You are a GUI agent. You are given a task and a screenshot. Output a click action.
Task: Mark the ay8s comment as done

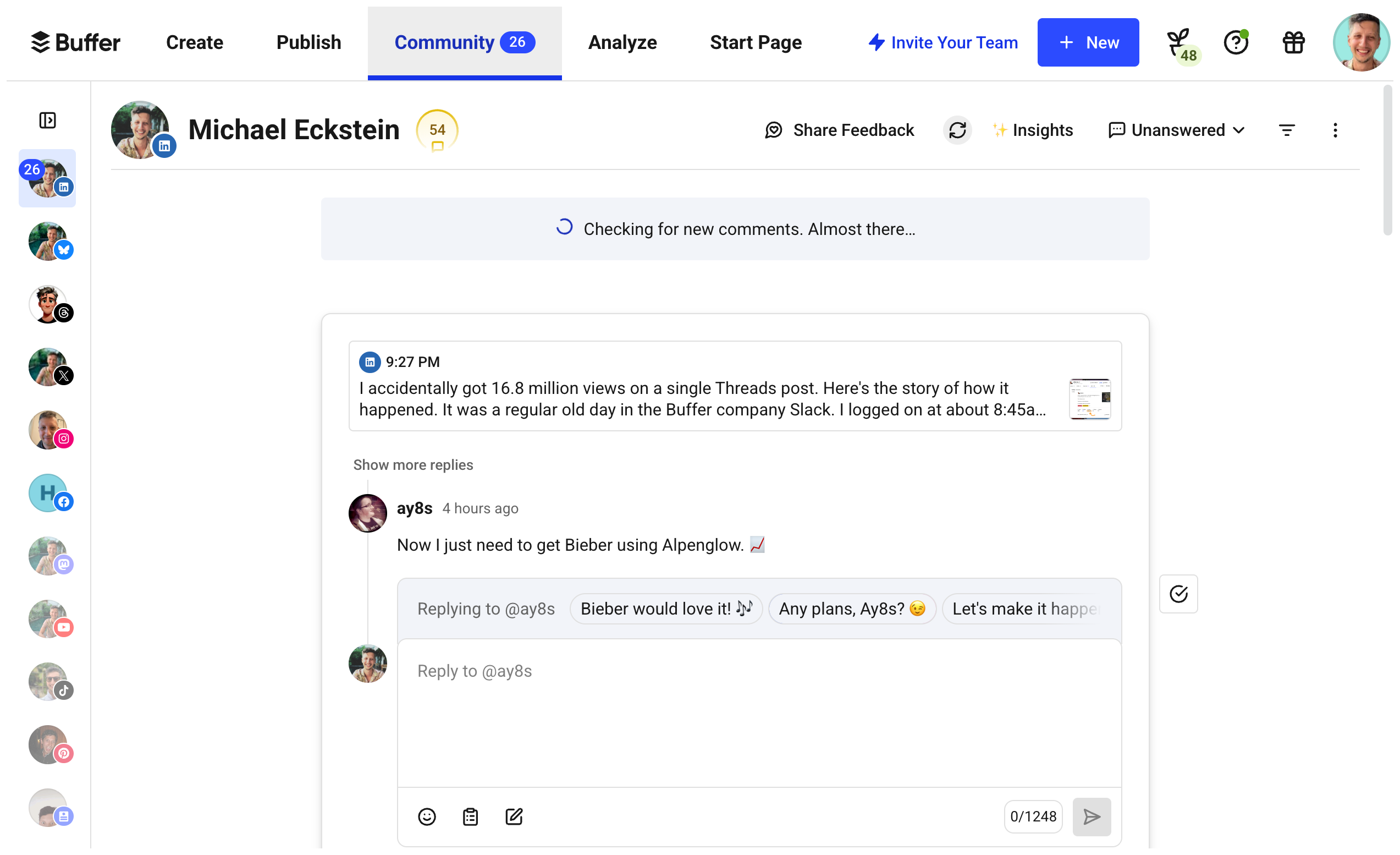click(x=1178, y=594)
